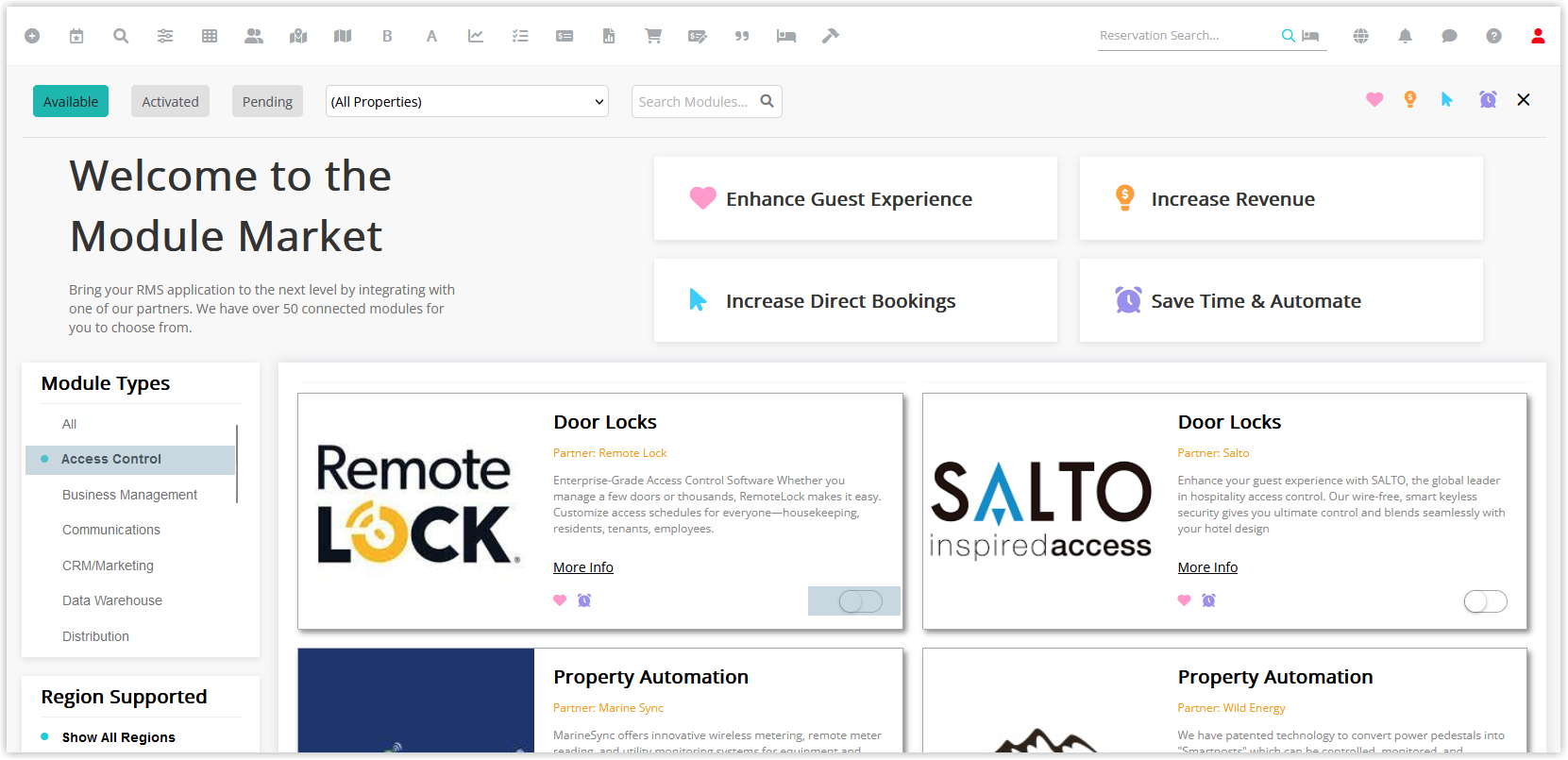Open the map with pin icon

298,36
